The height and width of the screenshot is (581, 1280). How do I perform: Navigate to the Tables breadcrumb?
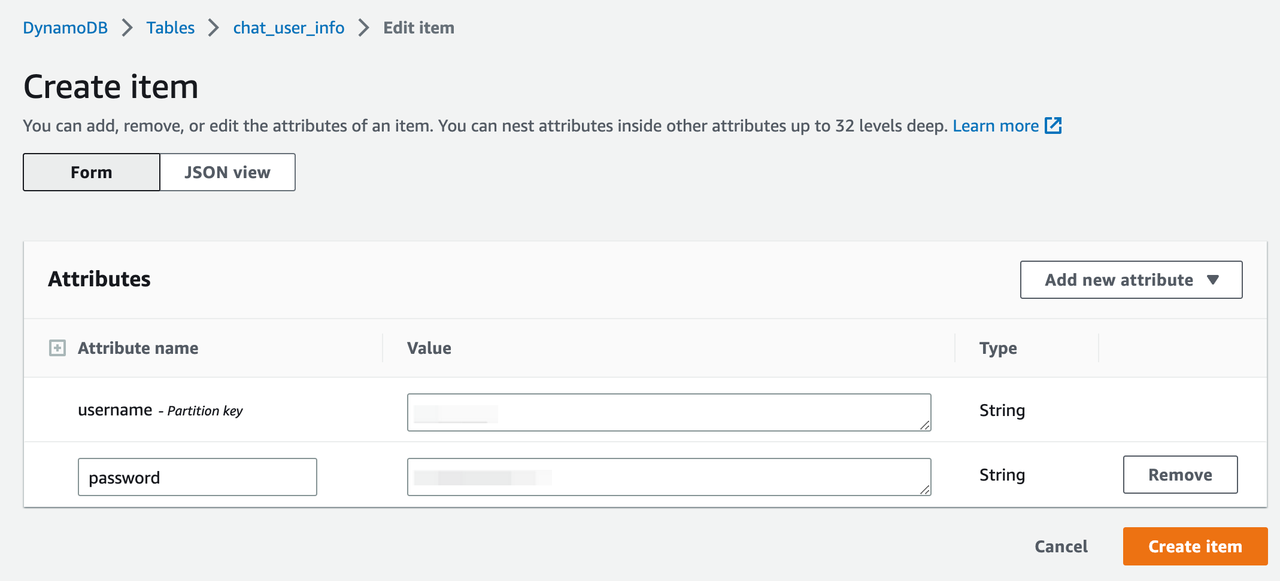point(170,28)
